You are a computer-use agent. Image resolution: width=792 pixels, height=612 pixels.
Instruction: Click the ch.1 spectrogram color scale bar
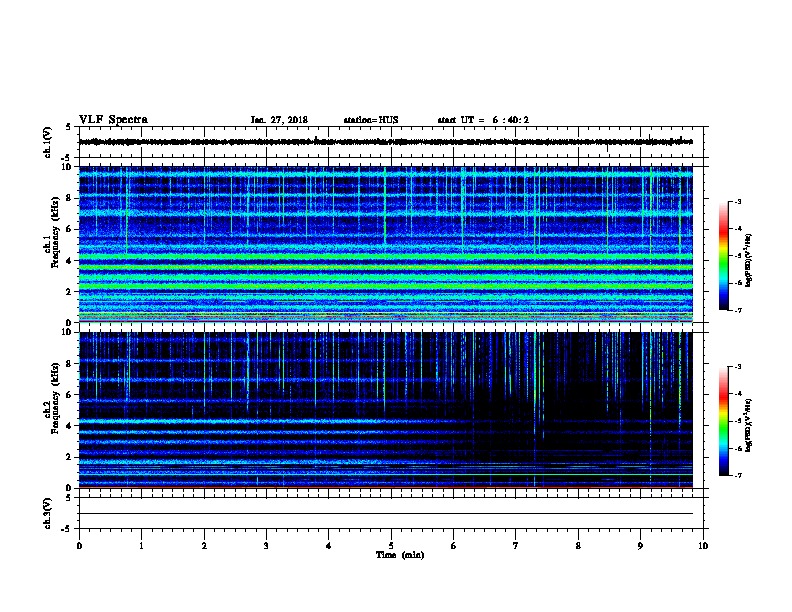pos(723,256)
